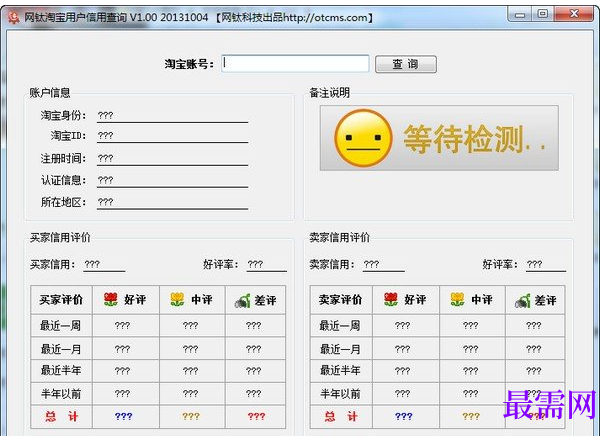
Task: Click blue 总计 好评 value in 卖家评价 table
Action: 404,416
